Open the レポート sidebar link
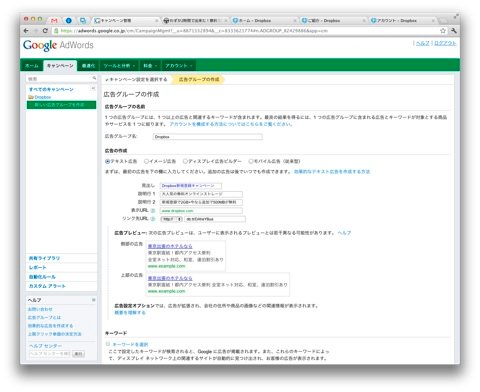The height and width of the screenshot is (392, 480). [37, 268]
